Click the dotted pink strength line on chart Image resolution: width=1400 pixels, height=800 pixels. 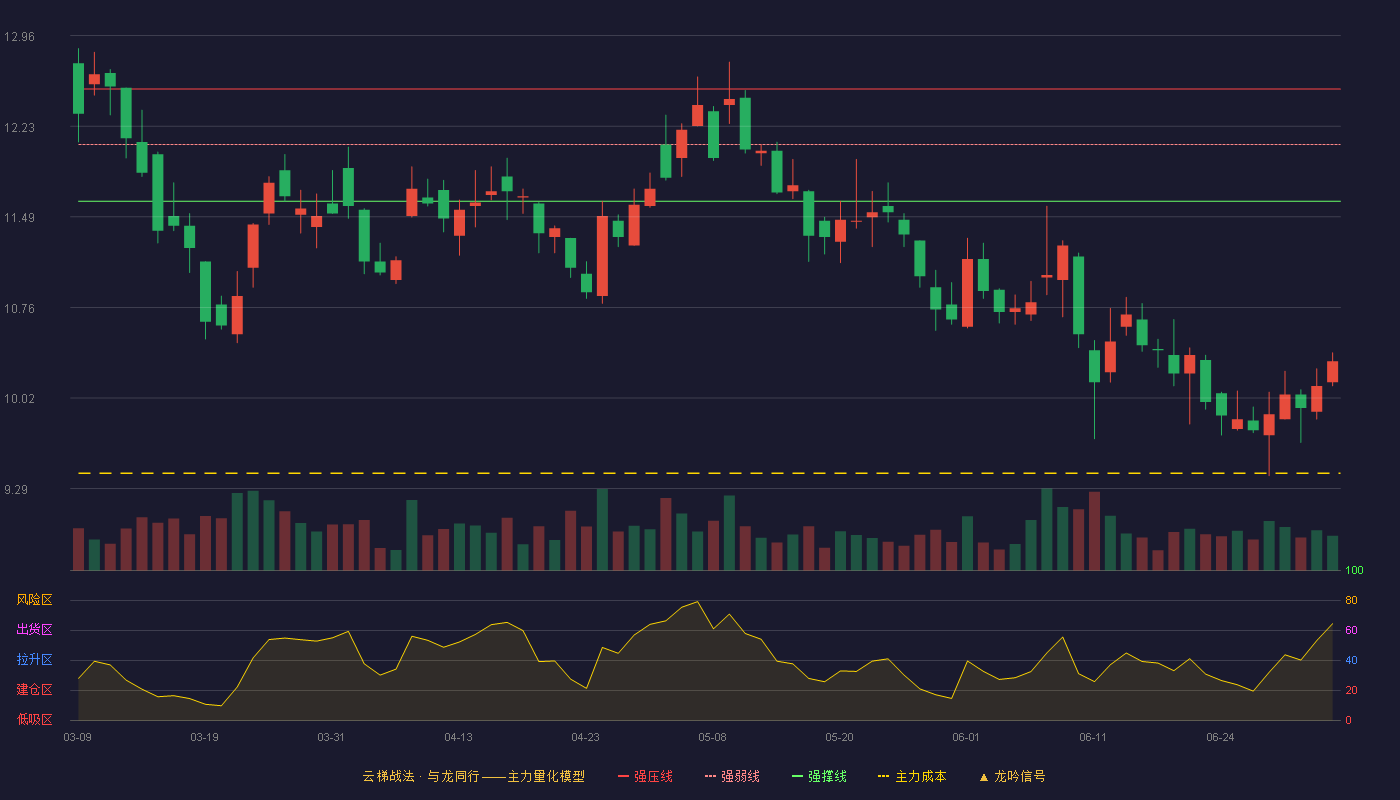[x=709, y=144]
